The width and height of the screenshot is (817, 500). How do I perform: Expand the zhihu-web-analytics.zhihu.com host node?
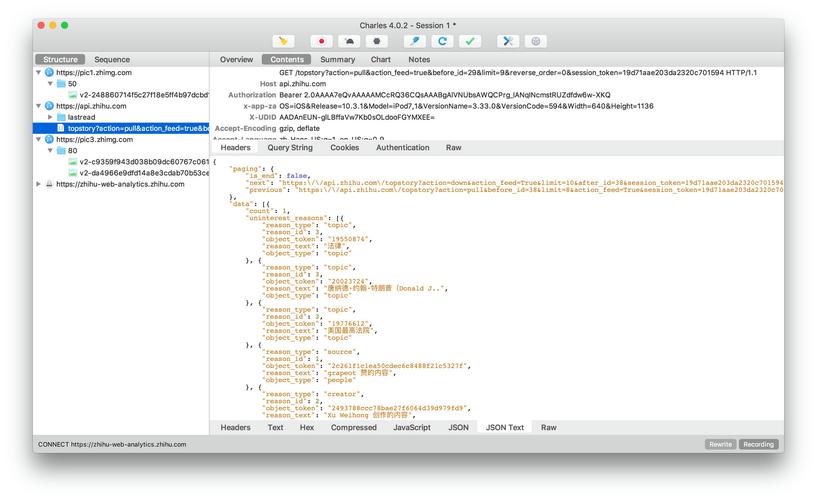(x=39, y=184)
